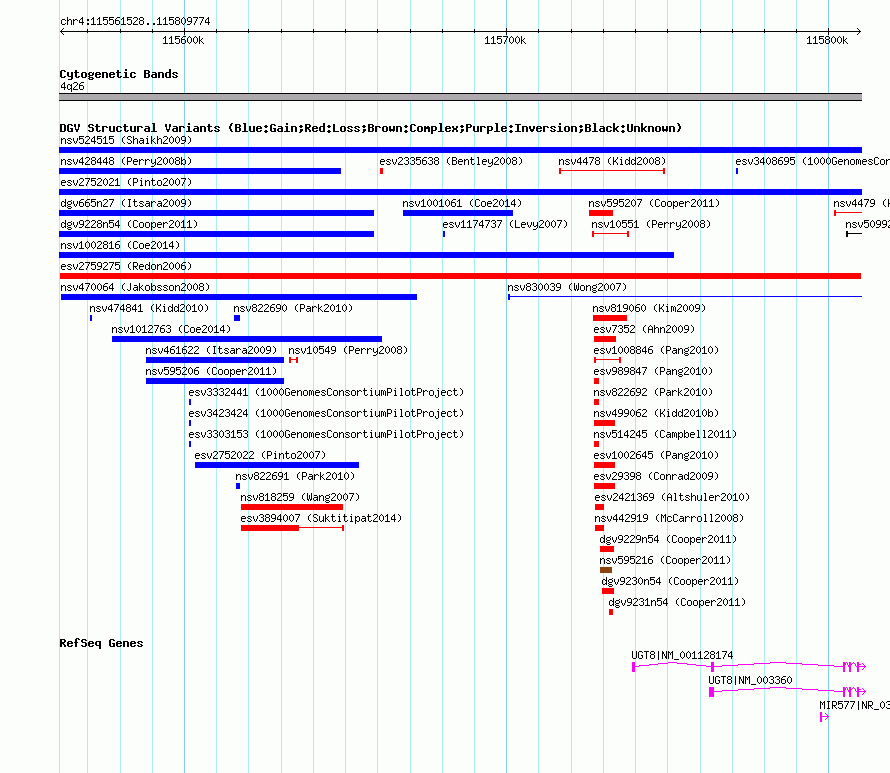Click esv3423424 (1000GenomesConsortiumPilotProject) label
The height and width of the screenshot is (773, 890).
(326, 413)
